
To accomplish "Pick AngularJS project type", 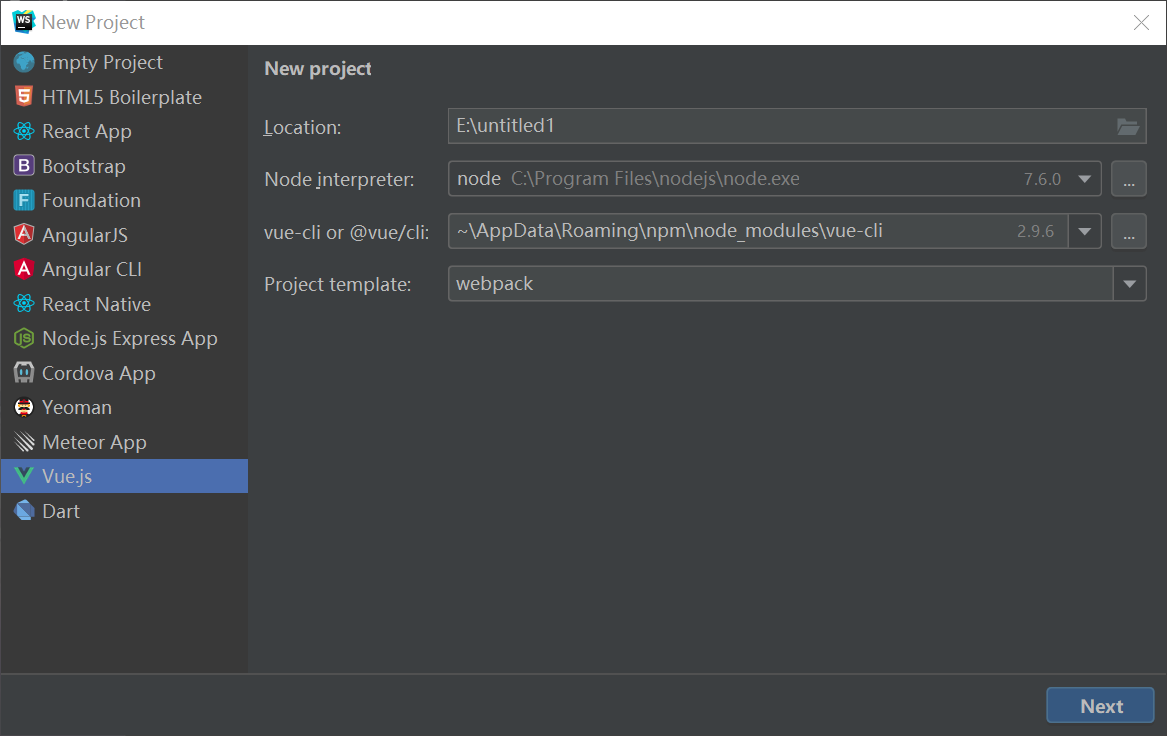I will (124, 235).
